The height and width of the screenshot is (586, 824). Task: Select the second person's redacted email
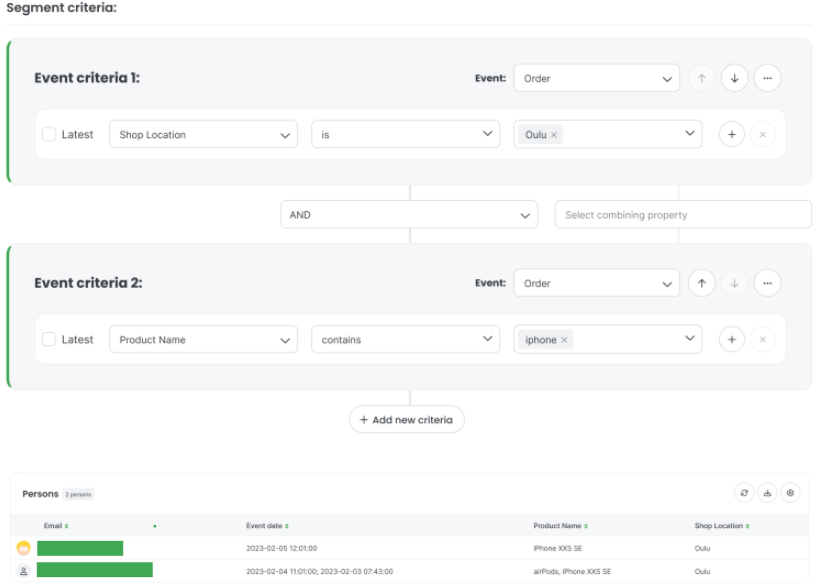pyautogui.click(x=95, y=570)
